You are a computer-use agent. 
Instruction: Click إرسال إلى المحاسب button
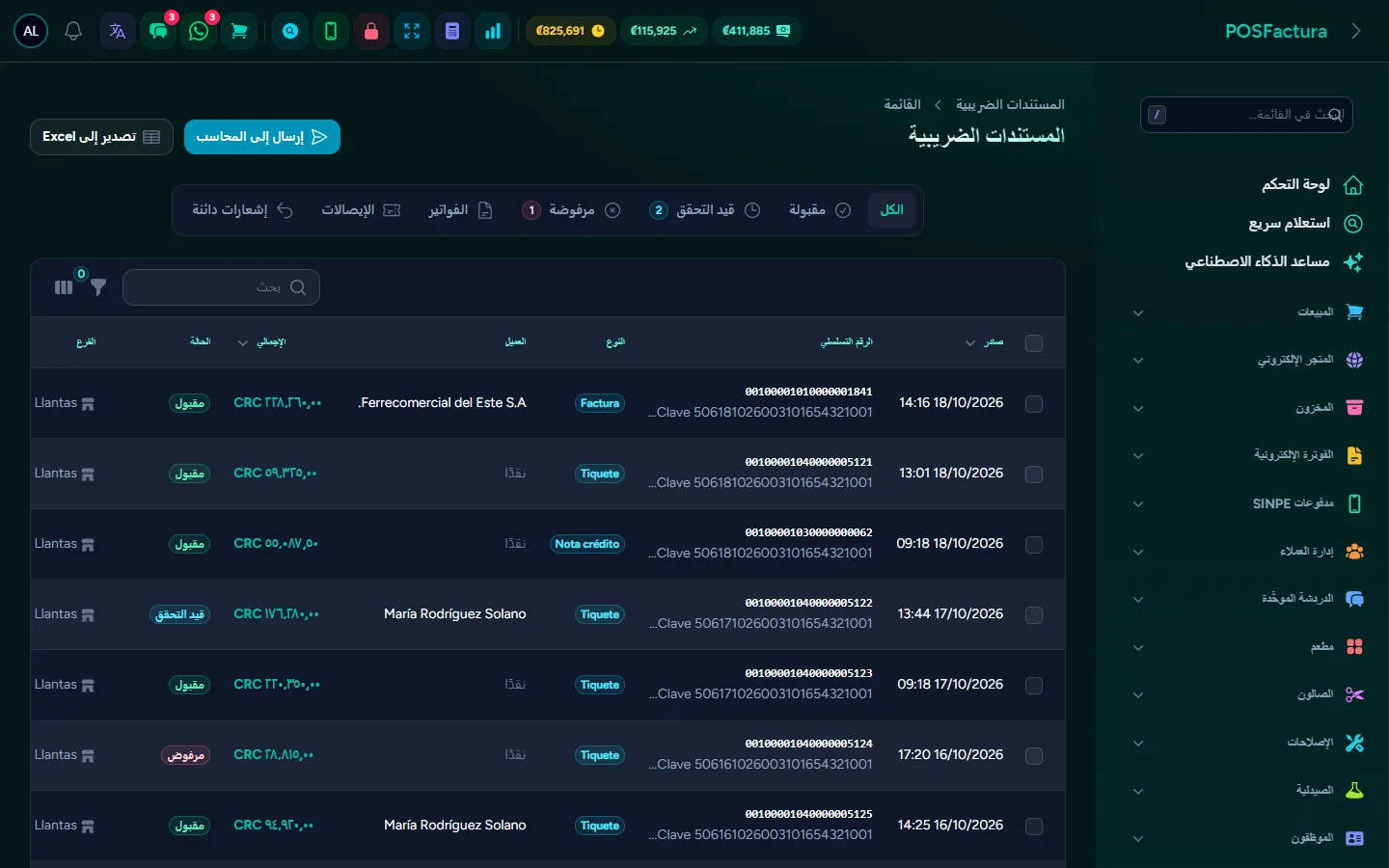(x=262, y=137)
